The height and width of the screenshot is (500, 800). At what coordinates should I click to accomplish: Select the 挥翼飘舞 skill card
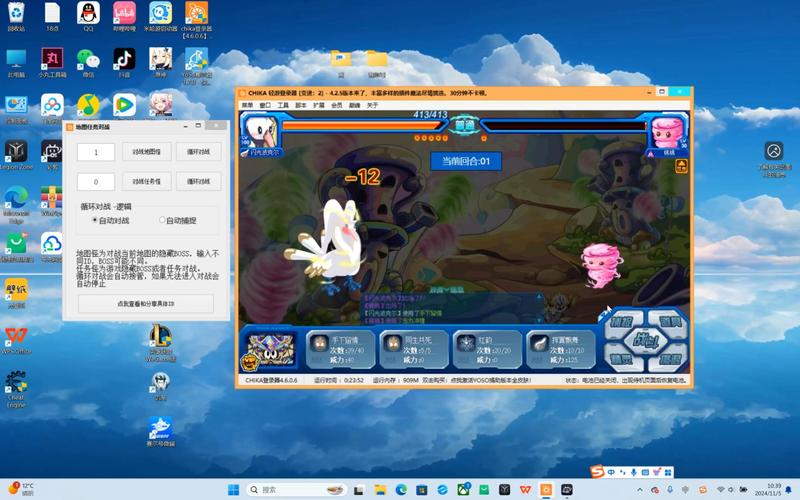560,350
